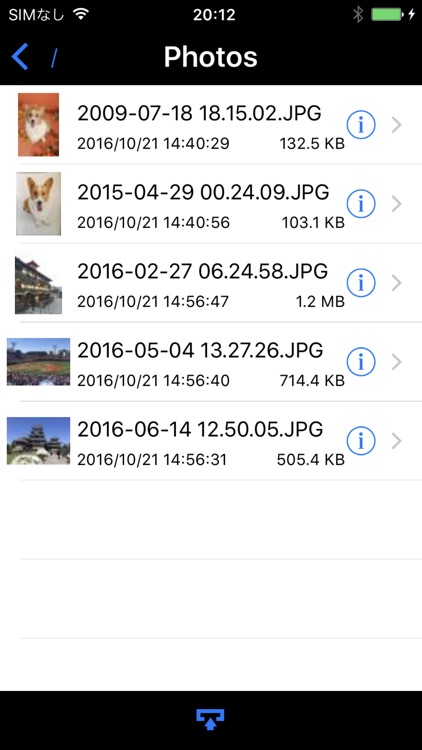Viewport: 422px width, 750px height.
Task: Open chevron for 2015-04-29 00.24.09.JPG row
Action: point(396,204)
